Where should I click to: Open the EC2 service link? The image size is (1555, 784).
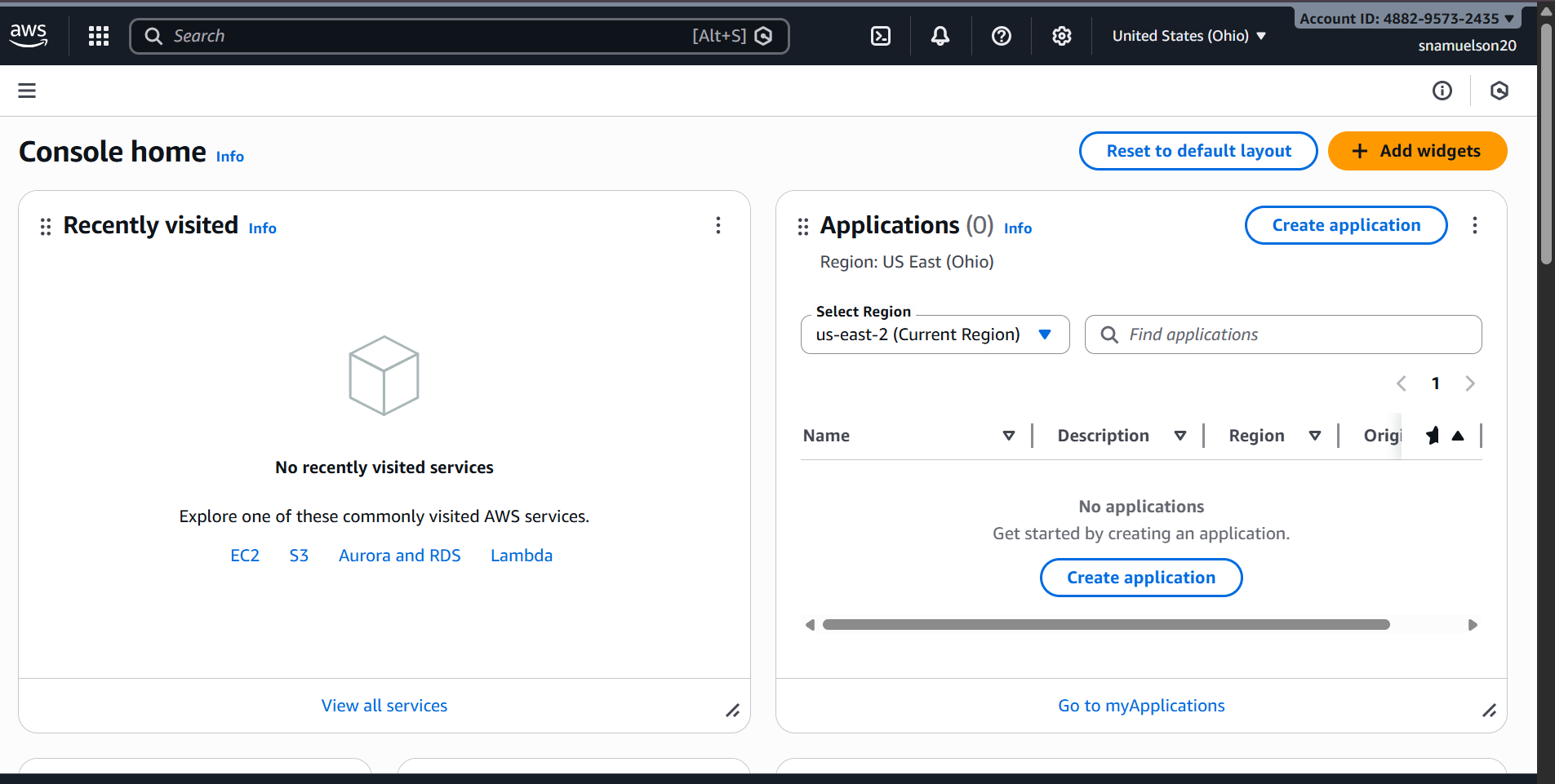coord(245,556)
